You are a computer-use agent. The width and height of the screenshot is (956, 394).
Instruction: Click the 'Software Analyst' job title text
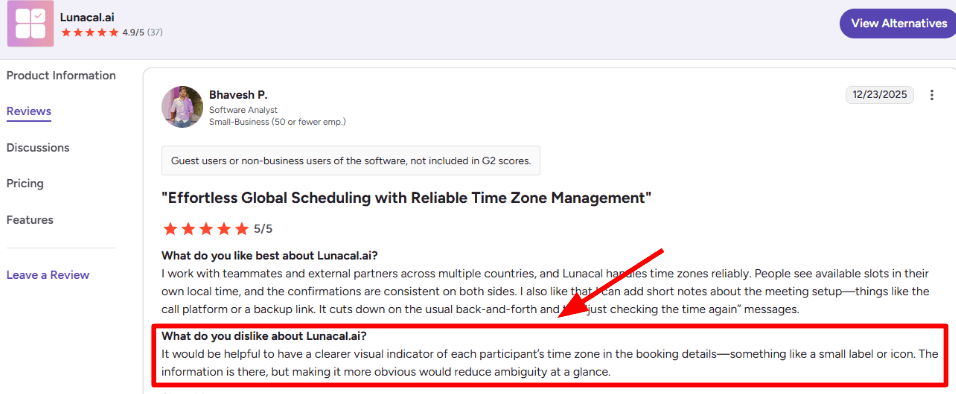243,110
